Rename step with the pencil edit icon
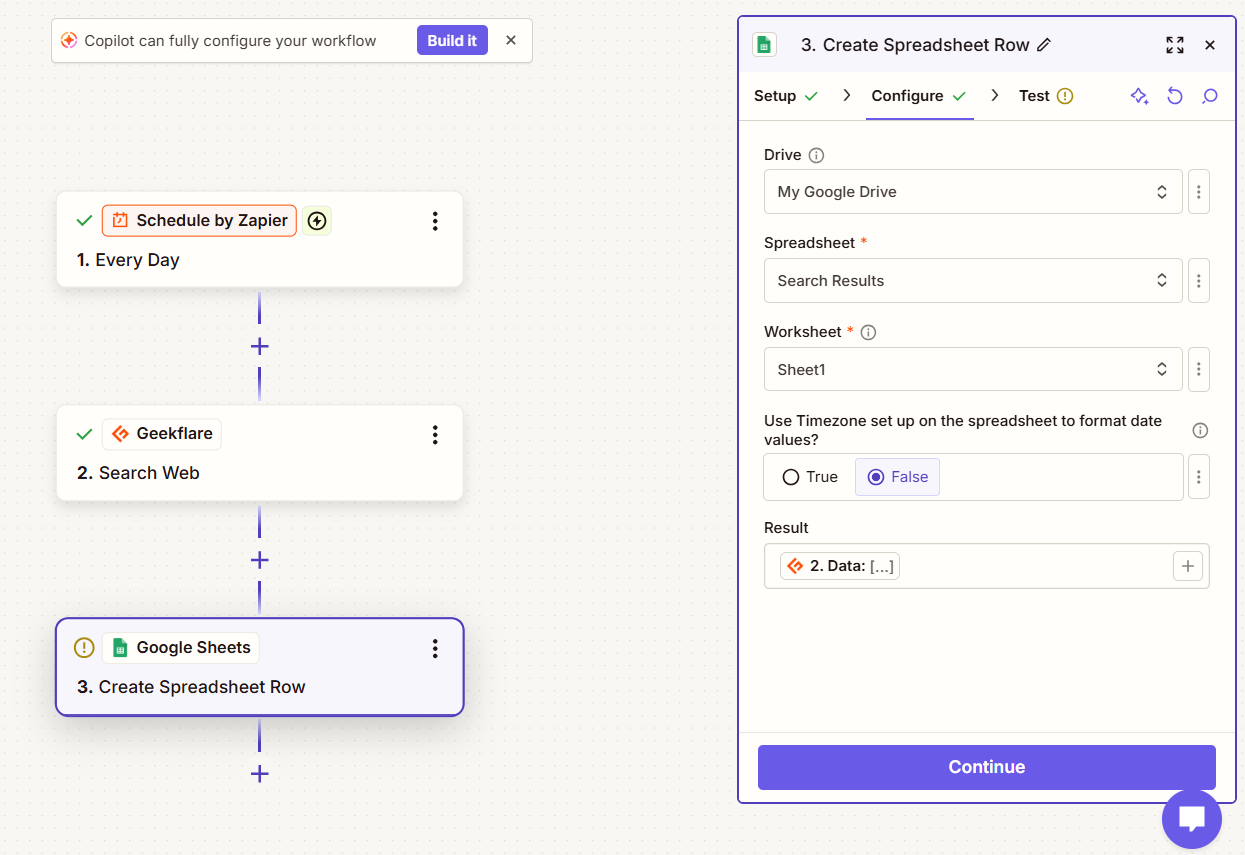This screenshot has width=1245, height=855. point(1044,45)
